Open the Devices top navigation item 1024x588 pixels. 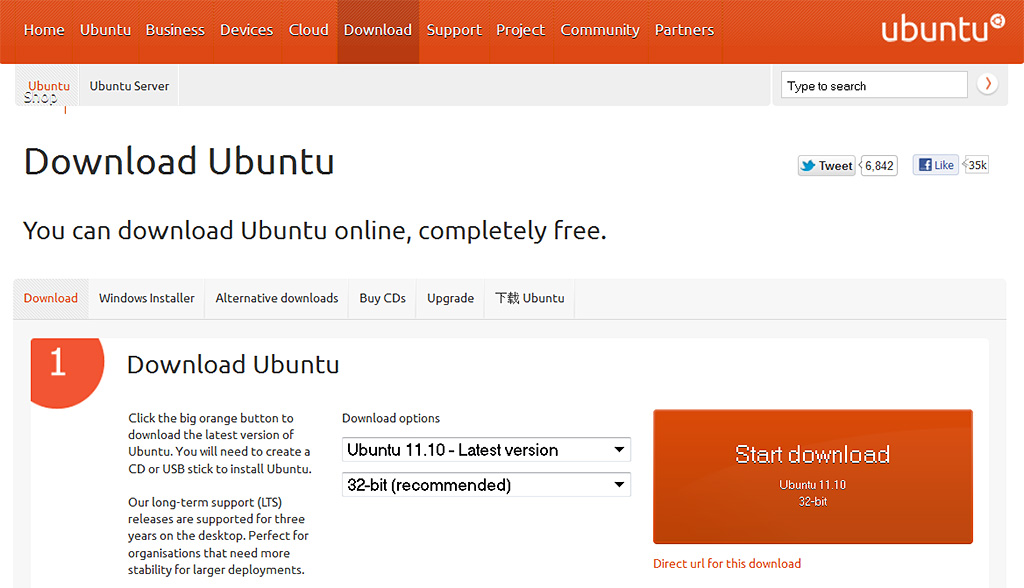(x=246, y=30)
